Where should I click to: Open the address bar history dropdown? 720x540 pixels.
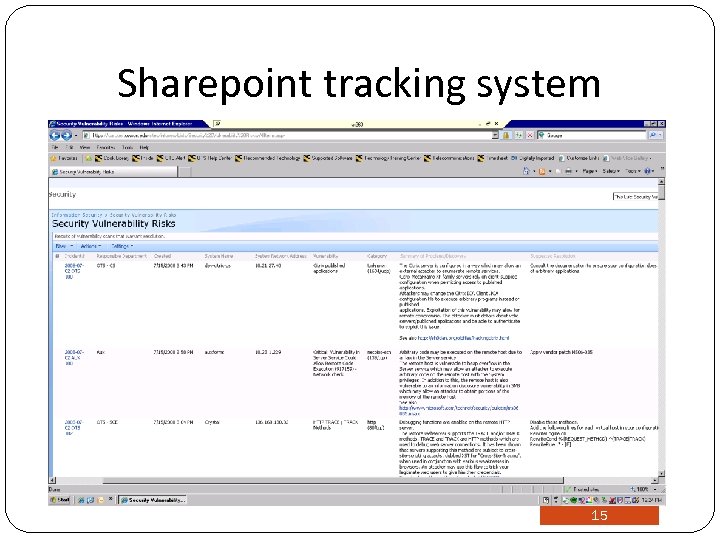coord(495,135)
